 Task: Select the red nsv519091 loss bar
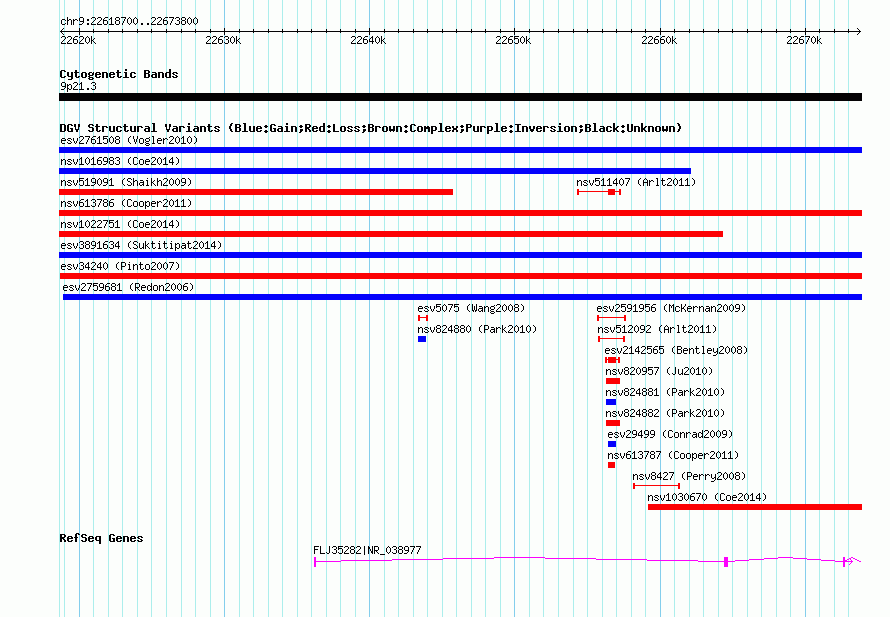(x=256, y=192)
